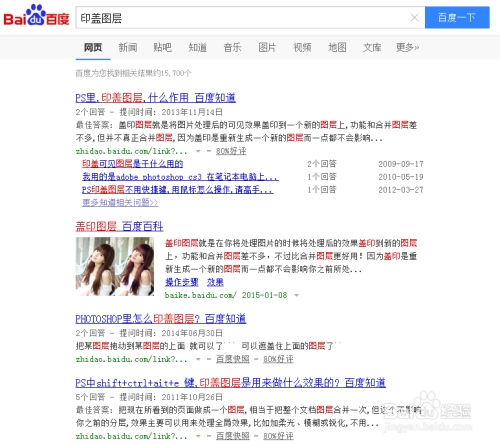Click the first result's zhidao.baidu.com/link URL
This screenshot has width=500, height=444.
[131, 151]
